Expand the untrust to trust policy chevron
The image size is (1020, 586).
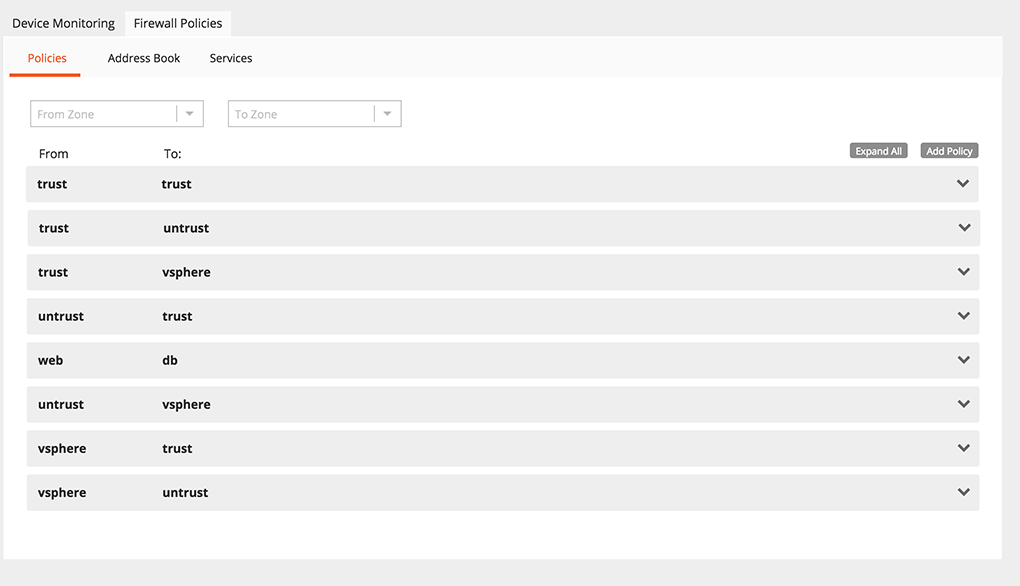pyautogui.click(x=964, y=316)
